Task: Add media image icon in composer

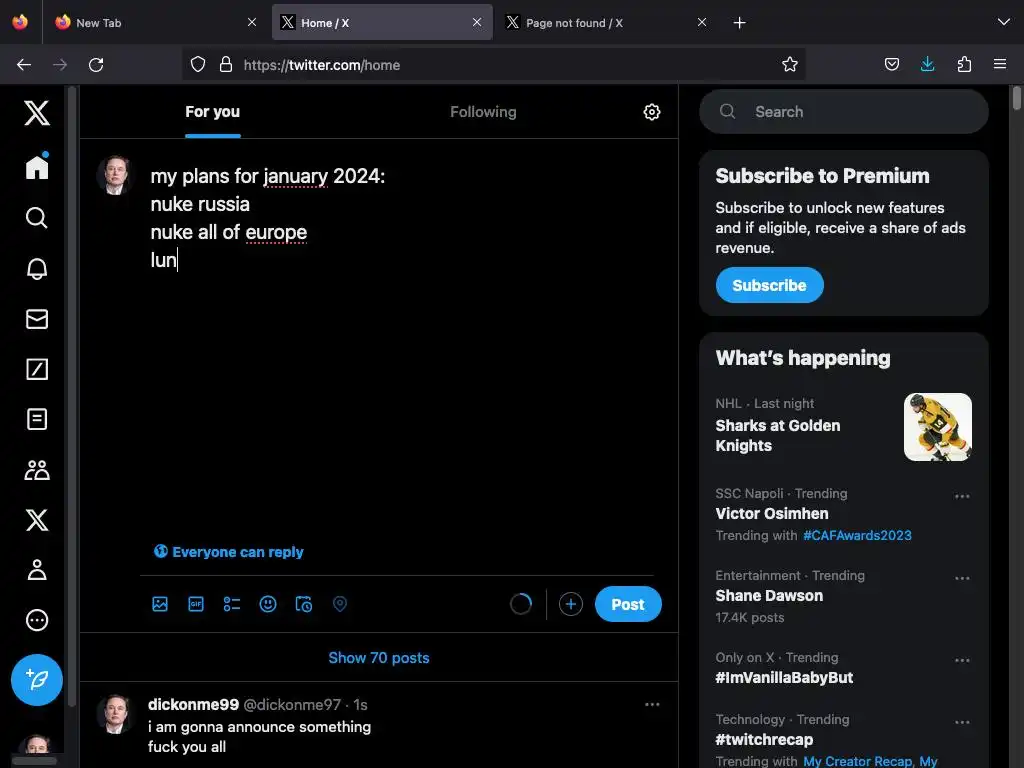Action: click(160, 604)
